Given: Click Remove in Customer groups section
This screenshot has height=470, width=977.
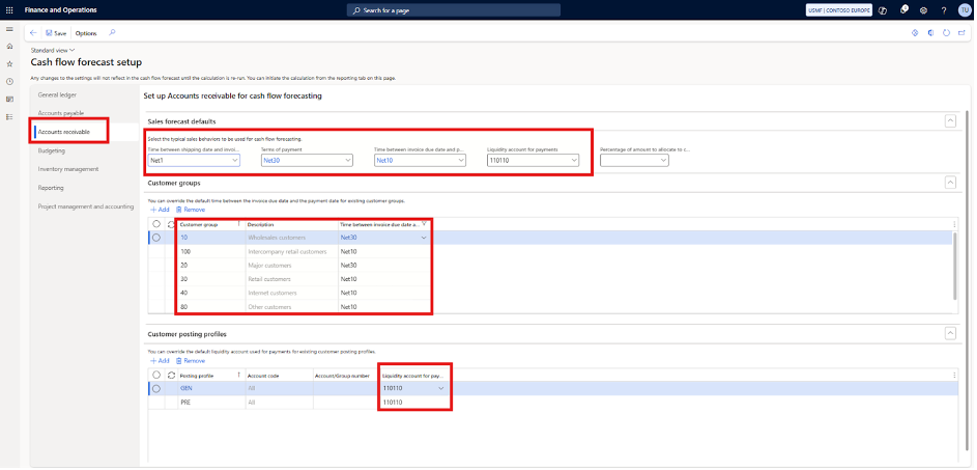Looking at the screenshot, I should coord(190,209).
